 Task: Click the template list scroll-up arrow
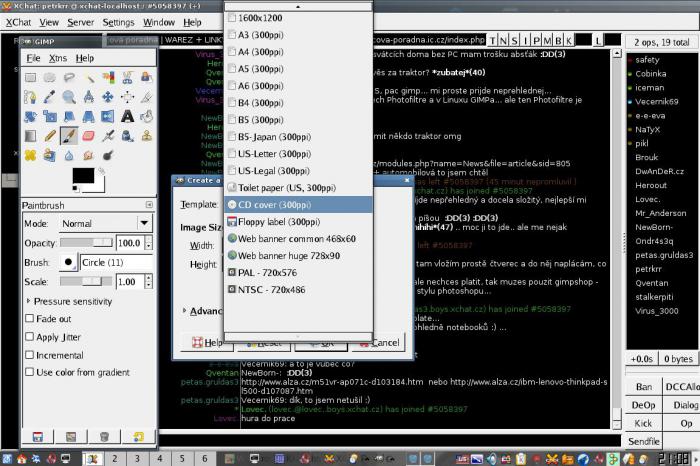pos(298,7)
